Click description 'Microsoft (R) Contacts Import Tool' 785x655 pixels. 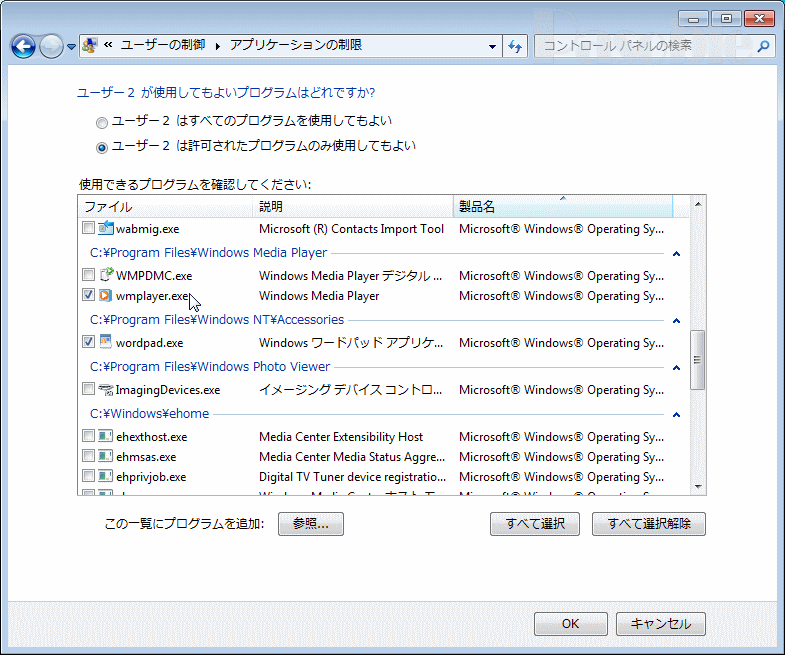351,229
